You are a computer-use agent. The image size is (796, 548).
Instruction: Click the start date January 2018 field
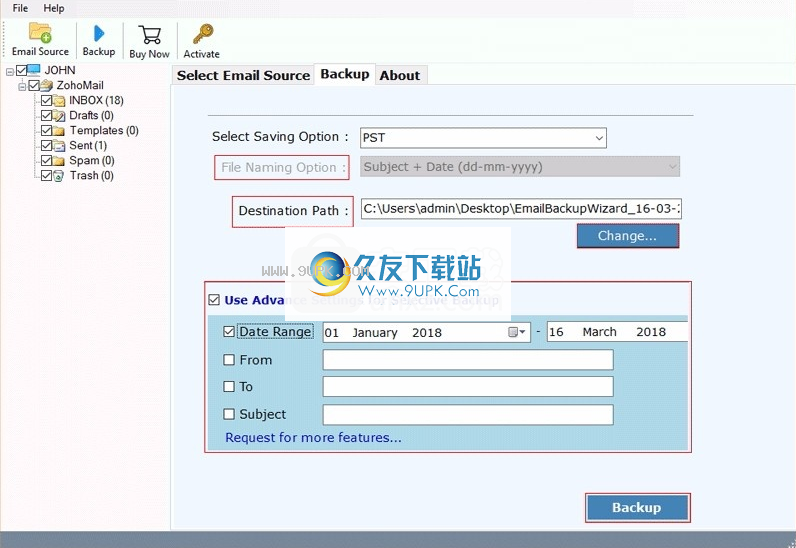[x=426, y=332]
